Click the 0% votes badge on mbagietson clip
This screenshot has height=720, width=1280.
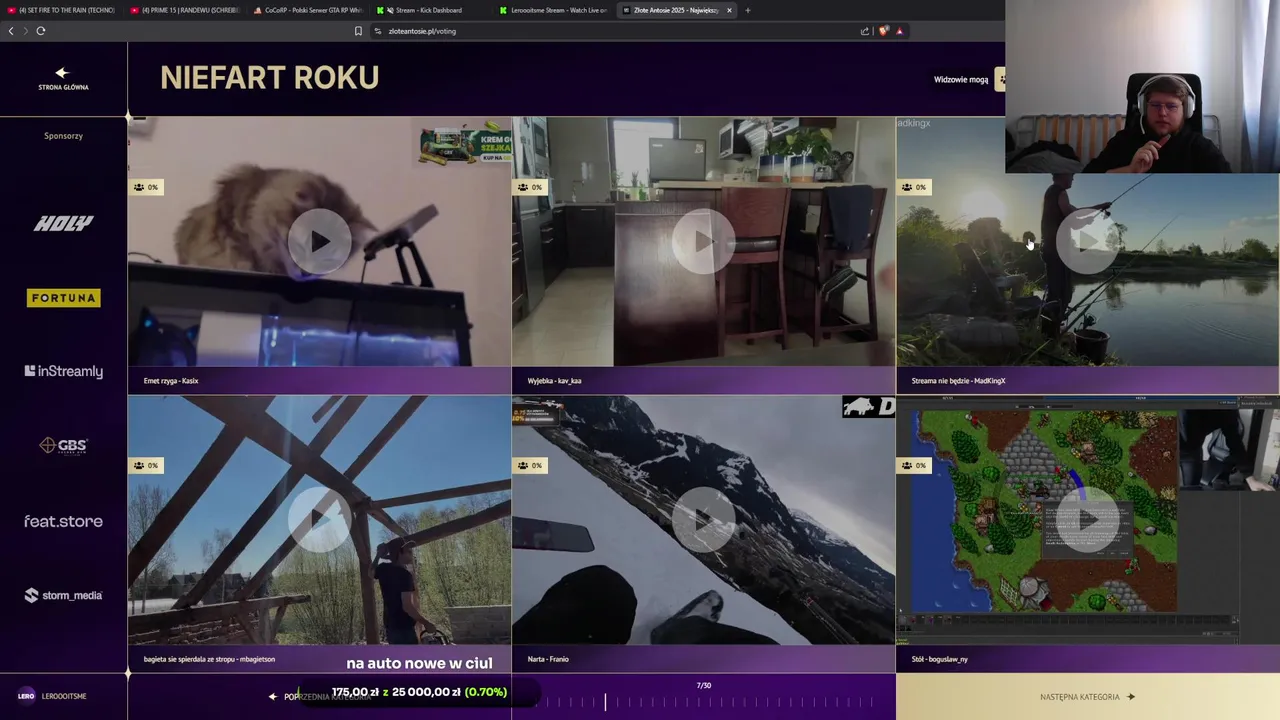coord(146,465)
